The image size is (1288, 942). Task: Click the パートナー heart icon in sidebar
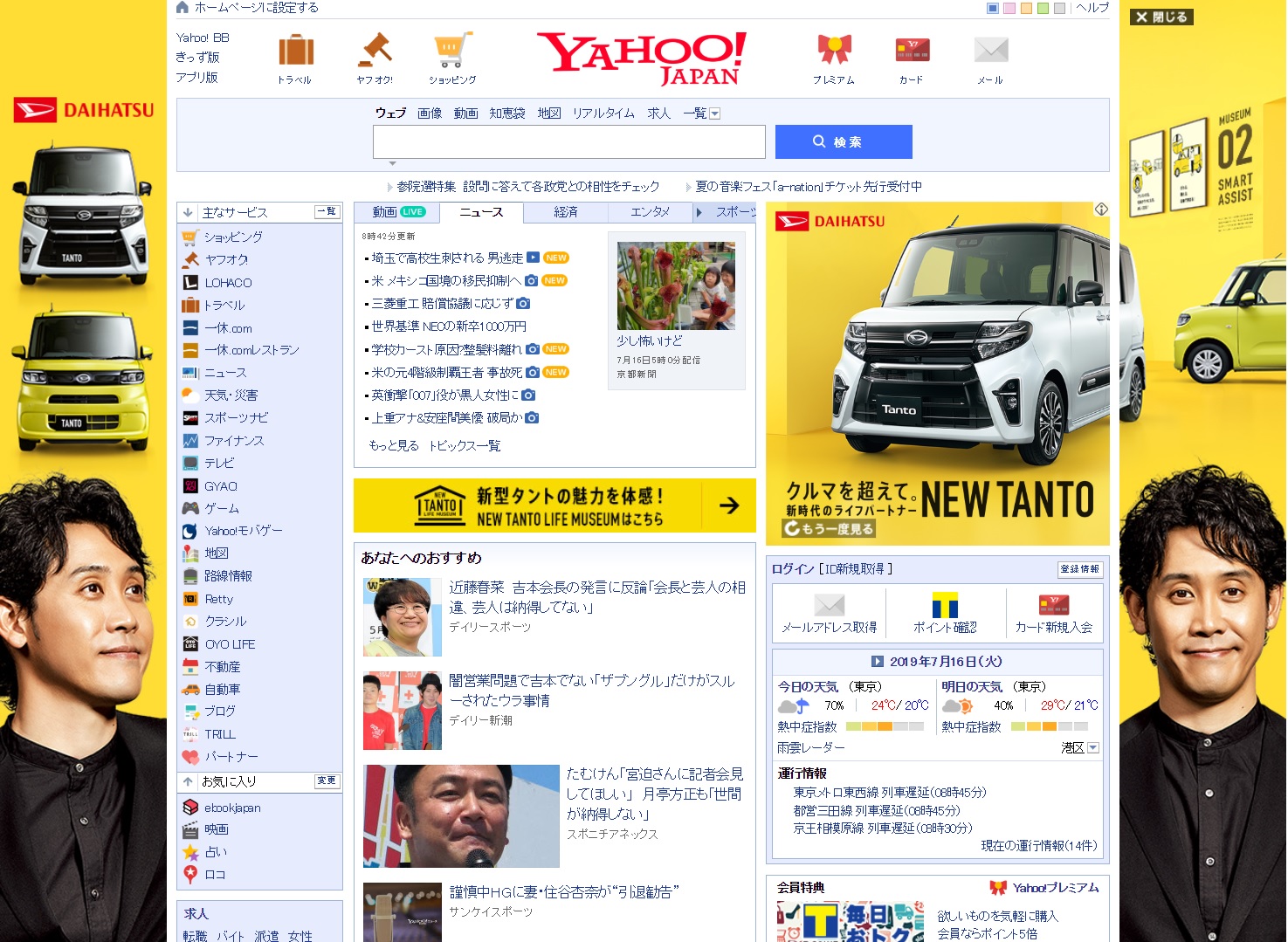click(190, 757)
